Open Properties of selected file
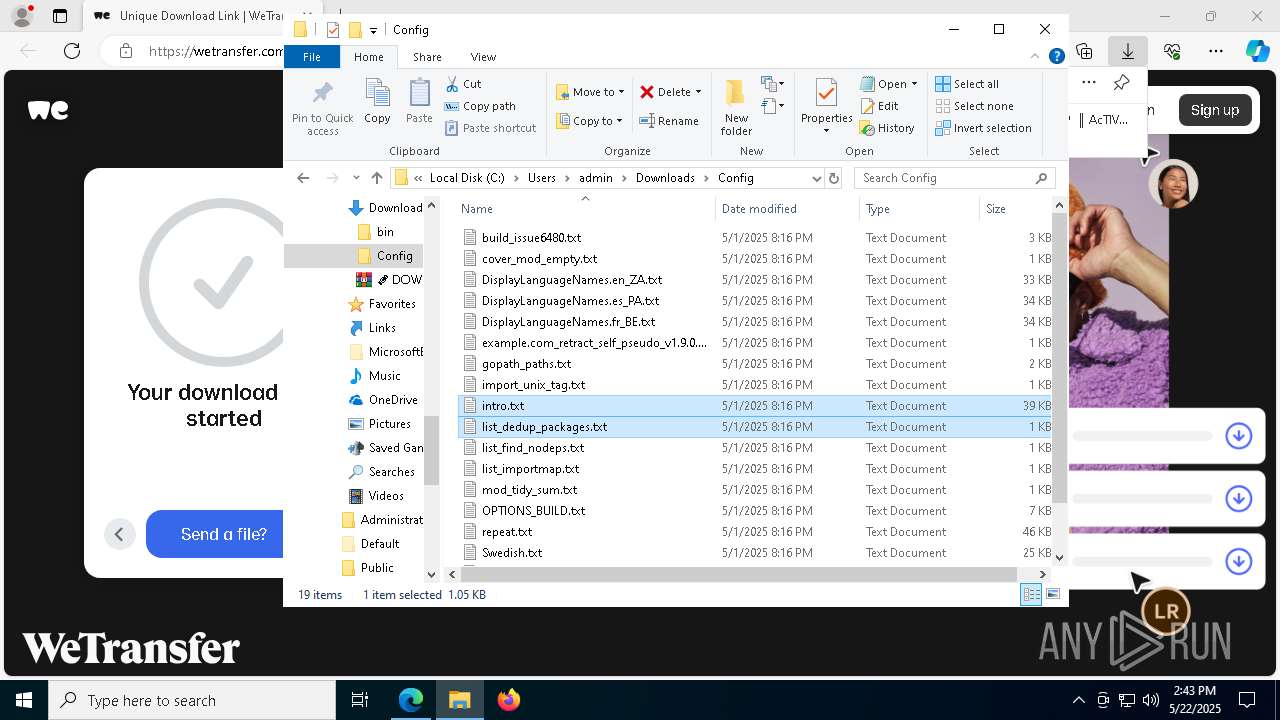Viewport: 1280px width, 720px height. point(826,105)
